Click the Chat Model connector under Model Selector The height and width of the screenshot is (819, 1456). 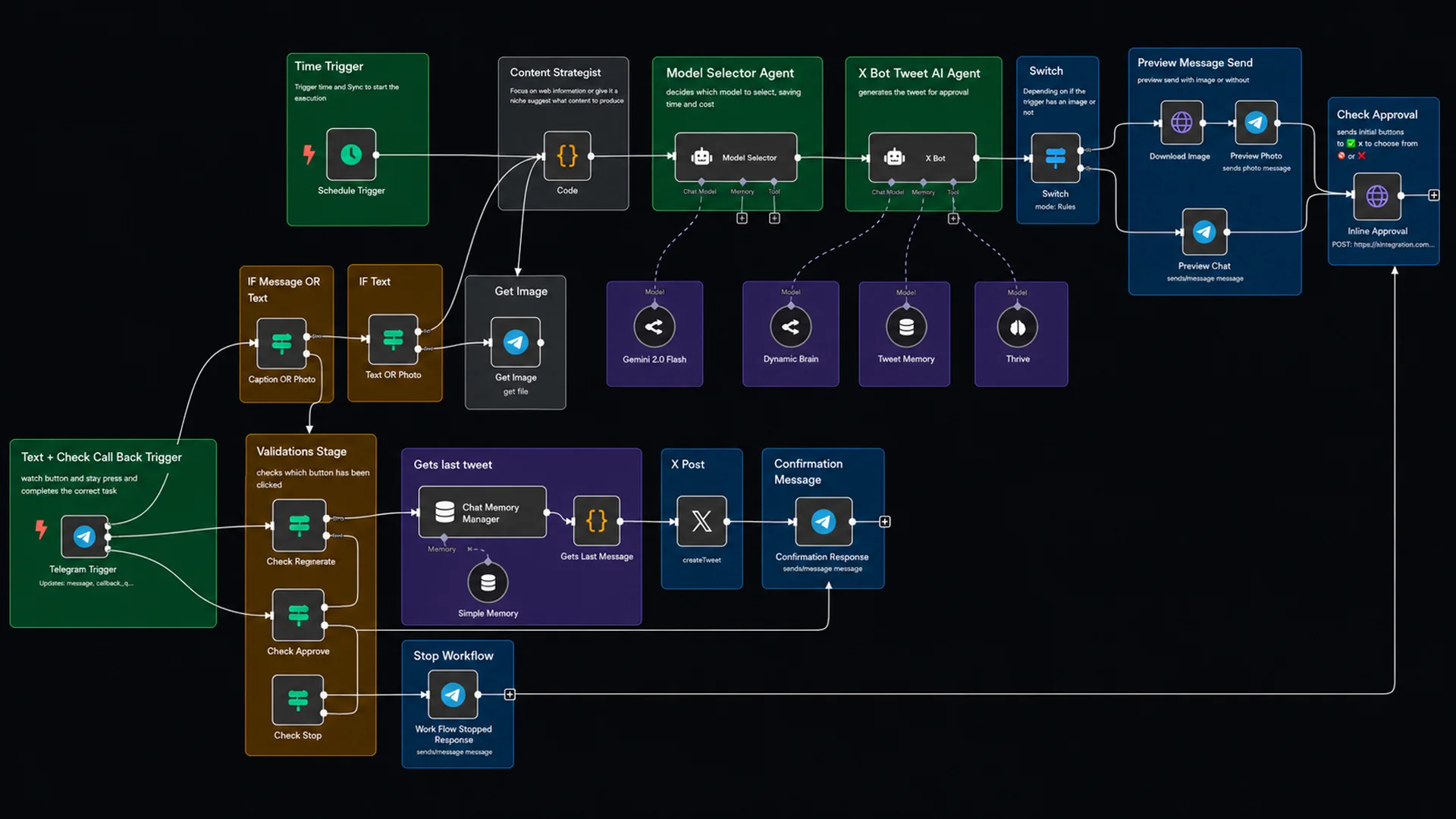click(701, 182)
